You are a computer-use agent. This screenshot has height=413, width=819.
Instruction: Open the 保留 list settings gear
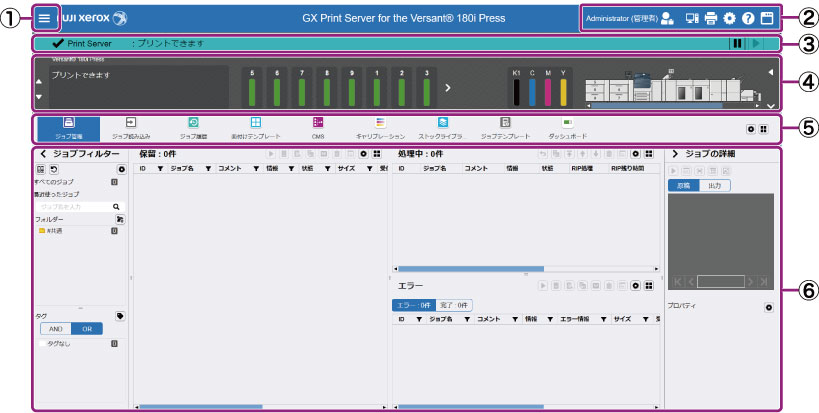point(364,154)
